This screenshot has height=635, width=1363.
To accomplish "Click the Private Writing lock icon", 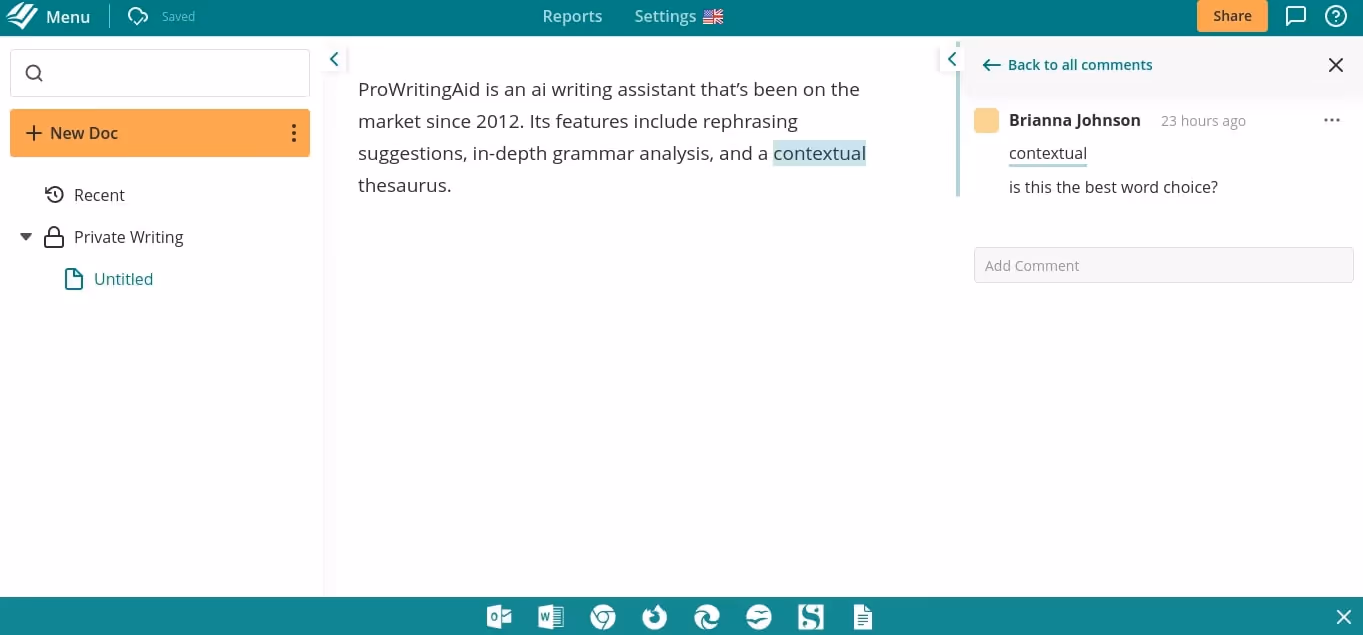I will coord(54,237).
